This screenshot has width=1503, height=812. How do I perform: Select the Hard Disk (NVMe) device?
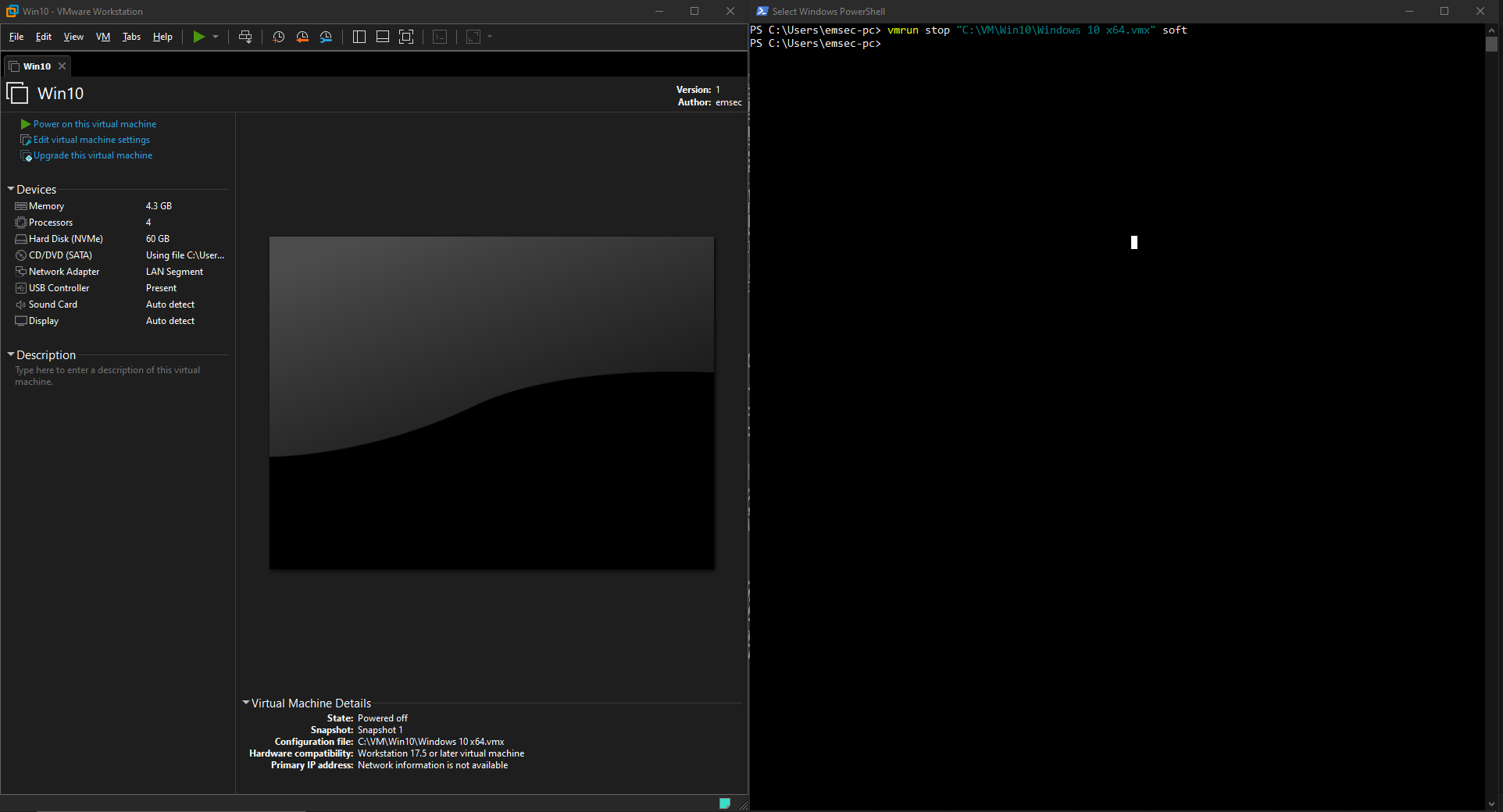[66, 239]
